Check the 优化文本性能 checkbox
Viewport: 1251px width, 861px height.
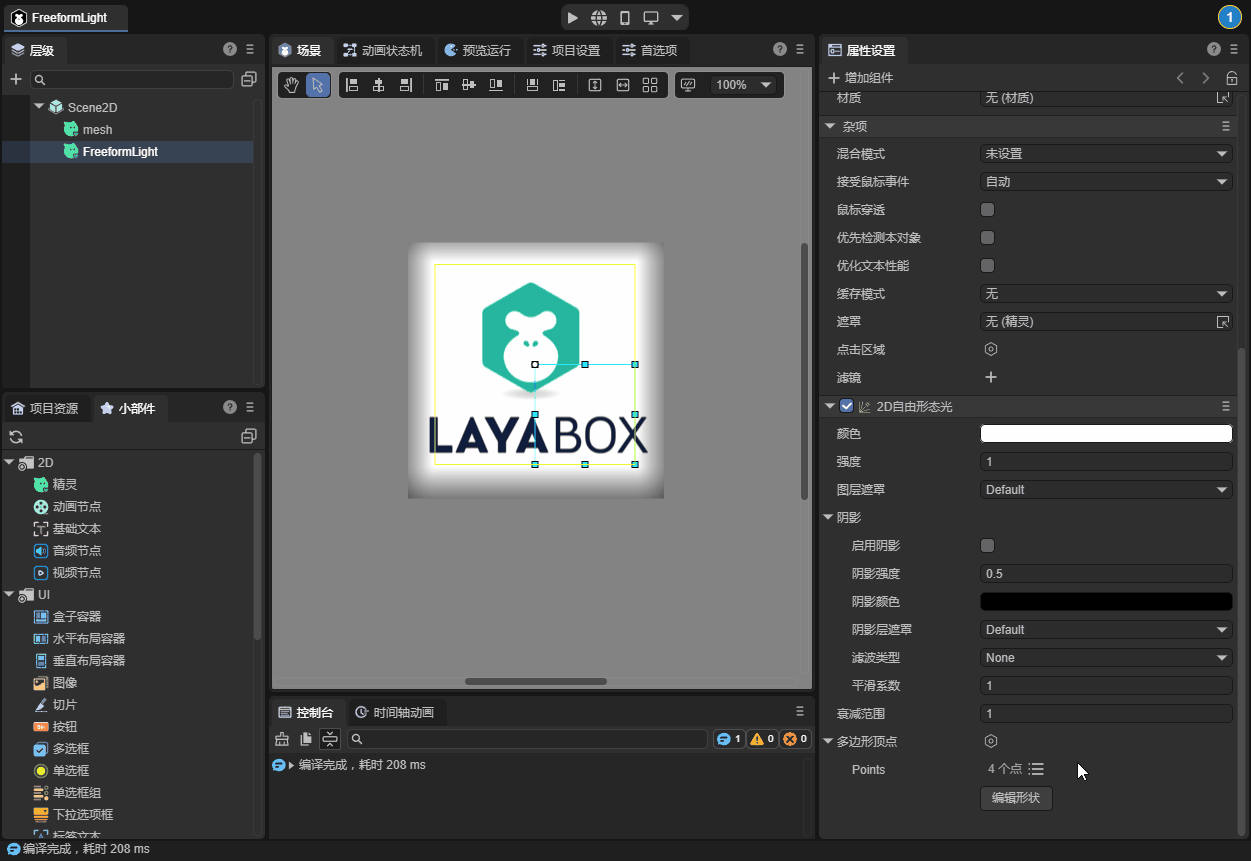point(987,266)
